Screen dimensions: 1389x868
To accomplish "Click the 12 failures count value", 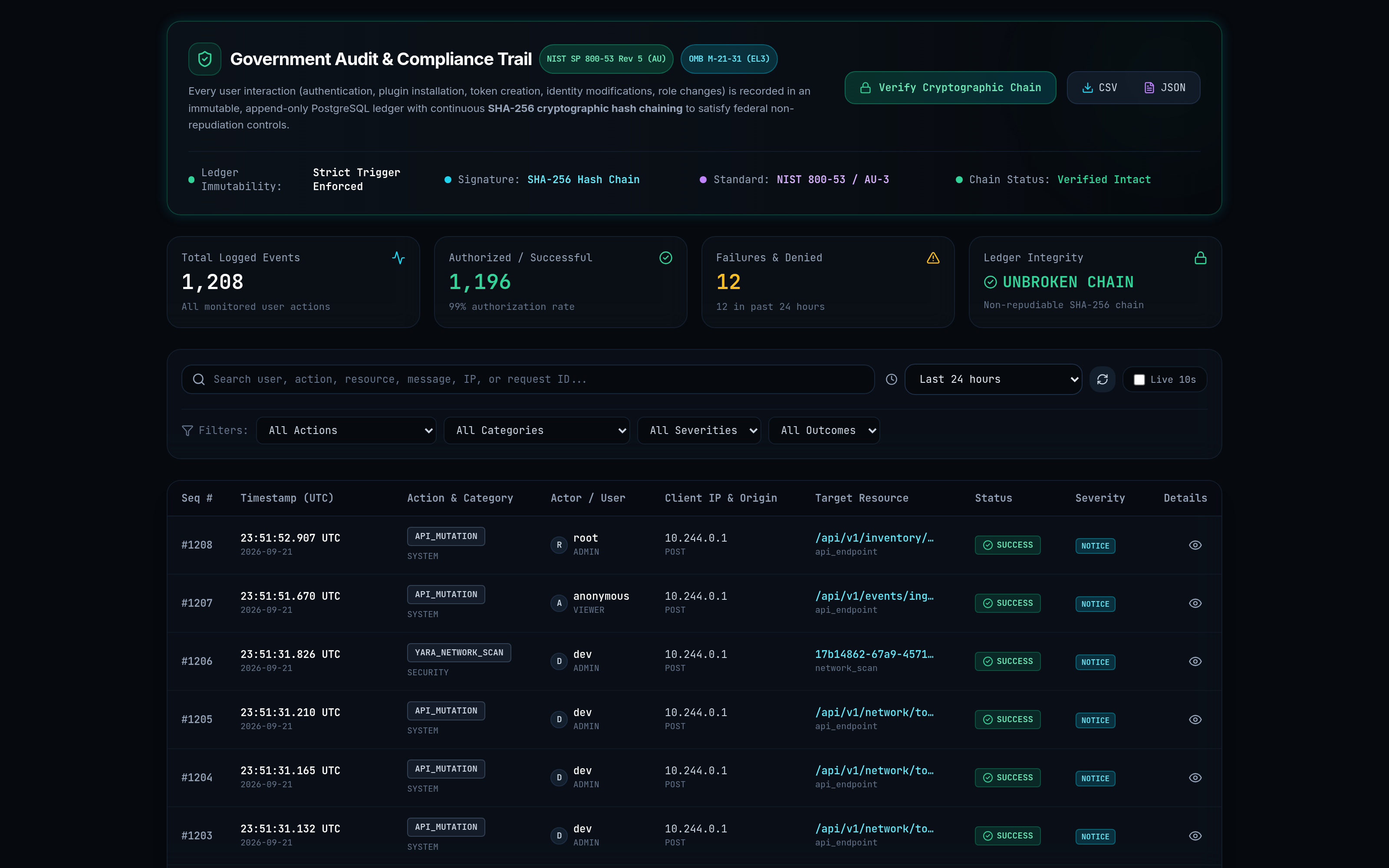I will 728,282.
